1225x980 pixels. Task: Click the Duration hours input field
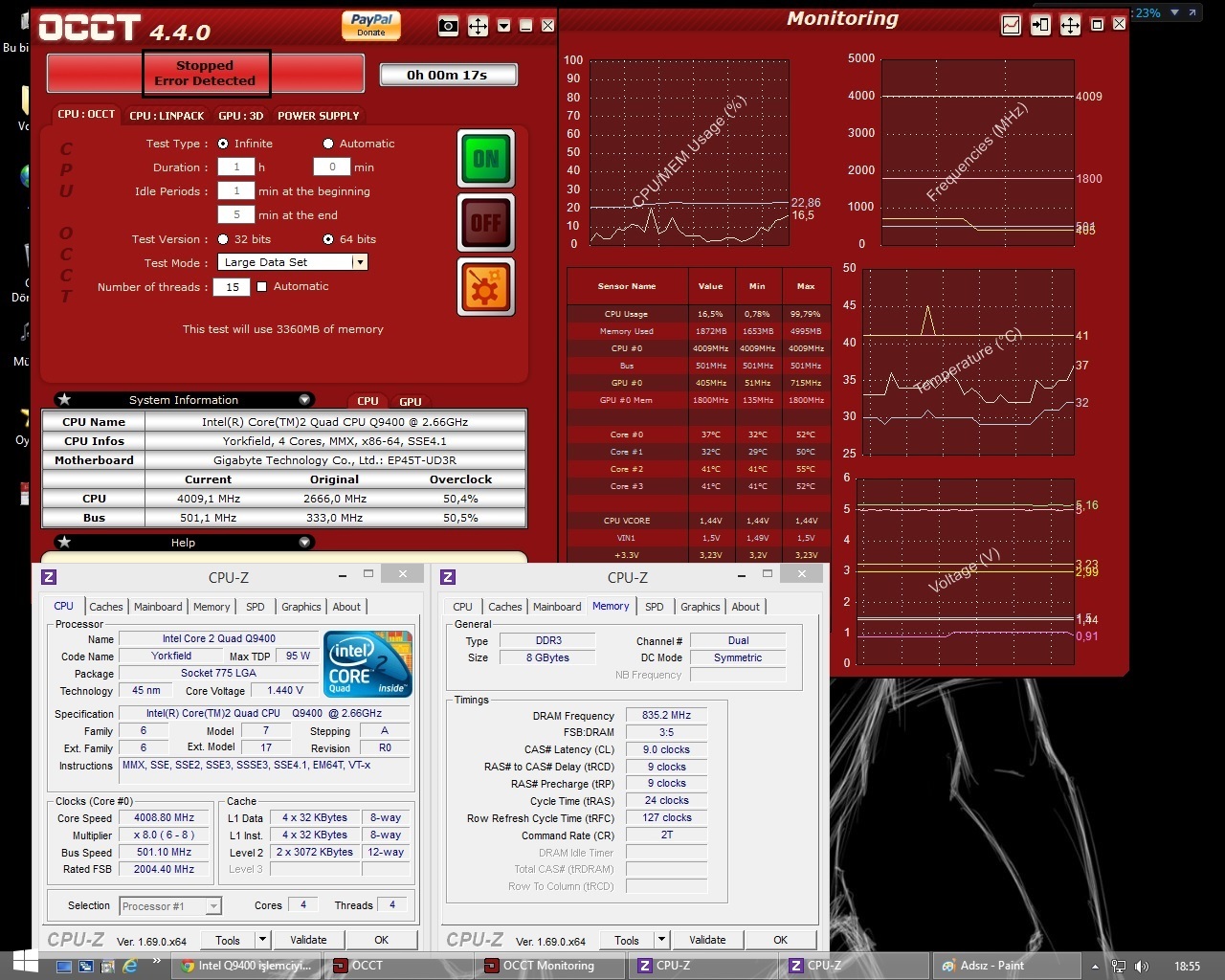click(235, 167)
